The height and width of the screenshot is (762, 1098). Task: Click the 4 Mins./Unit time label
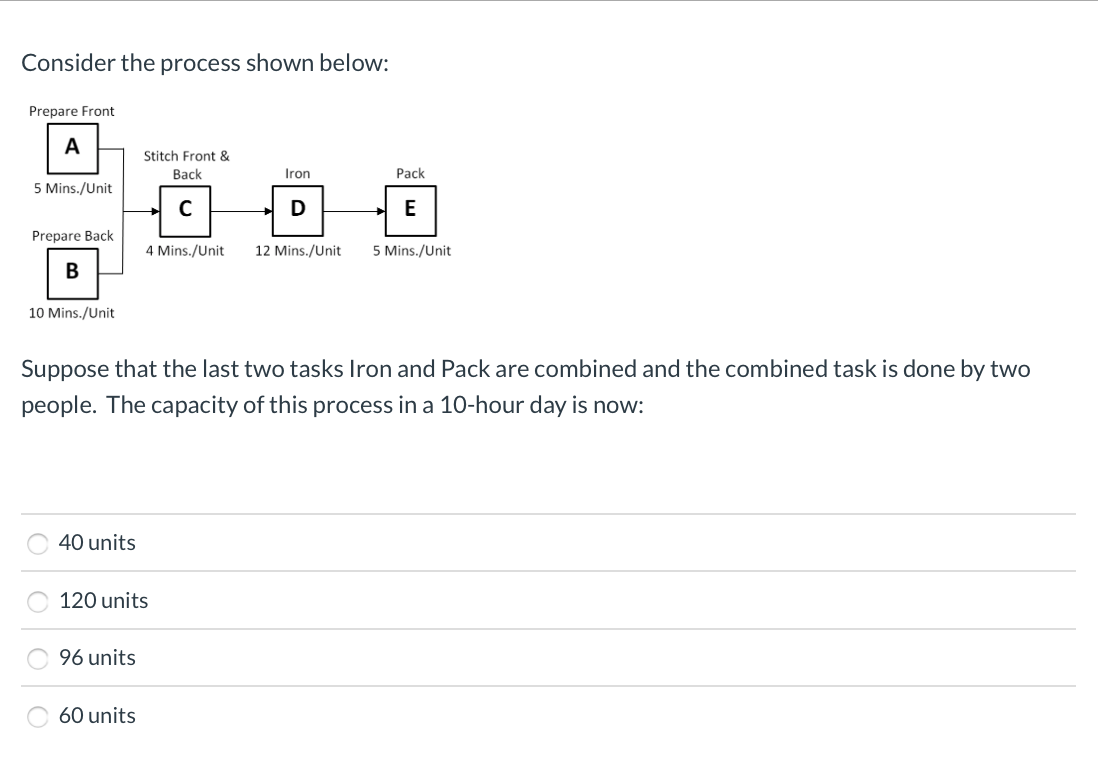[185, 251]
